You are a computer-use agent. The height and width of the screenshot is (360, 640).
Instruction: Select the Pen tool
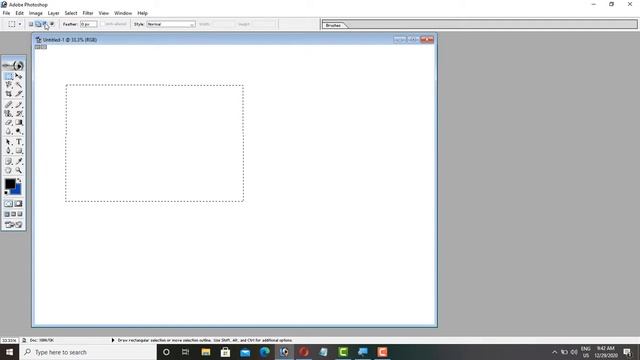click(x=9, y=151)
